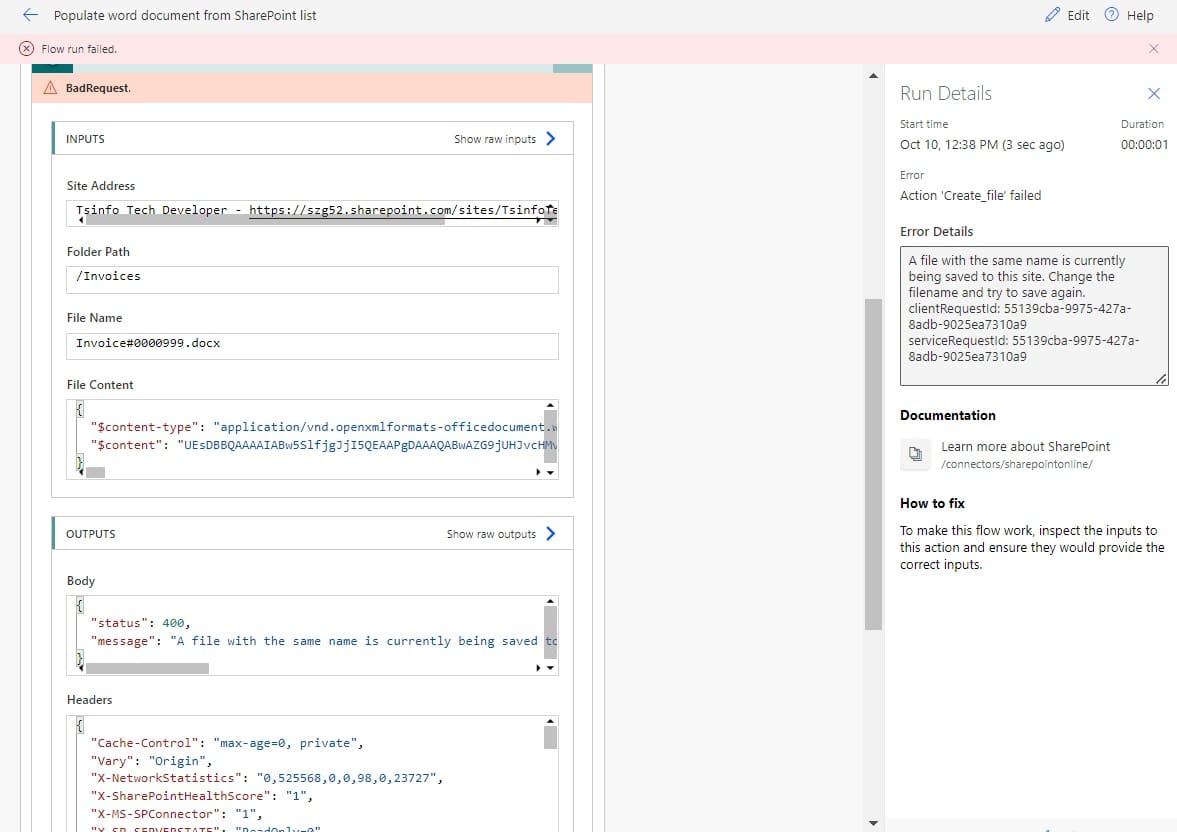Click the Edit button label
Viewport: 1177px width, 832px height.
point(1078,15)
